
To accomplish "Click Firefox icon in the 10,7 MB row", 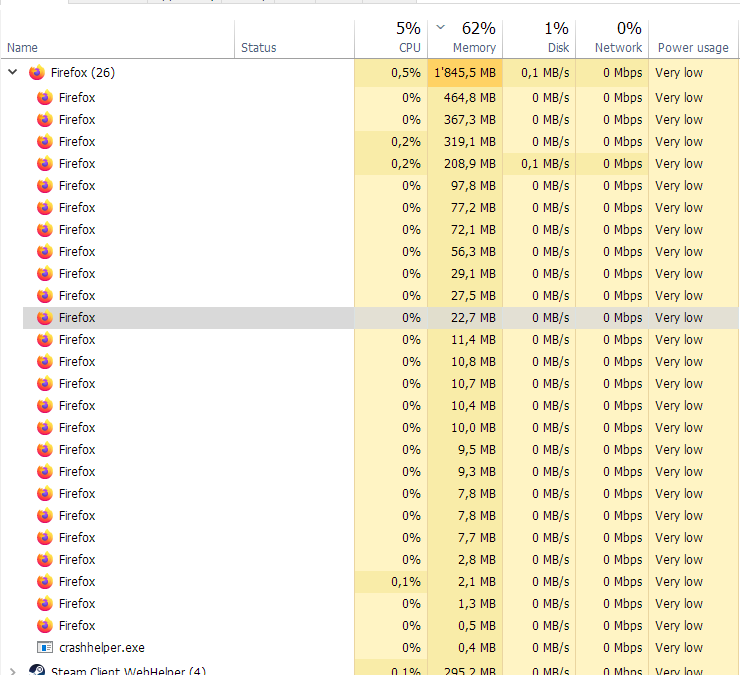I will tap(45, 383).
